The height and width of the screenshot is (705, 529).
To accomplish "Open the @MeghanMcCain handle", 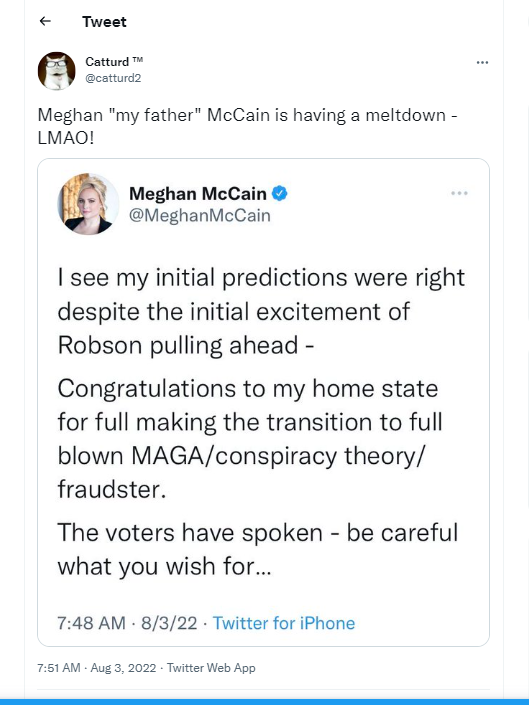I will coord(200,216).
